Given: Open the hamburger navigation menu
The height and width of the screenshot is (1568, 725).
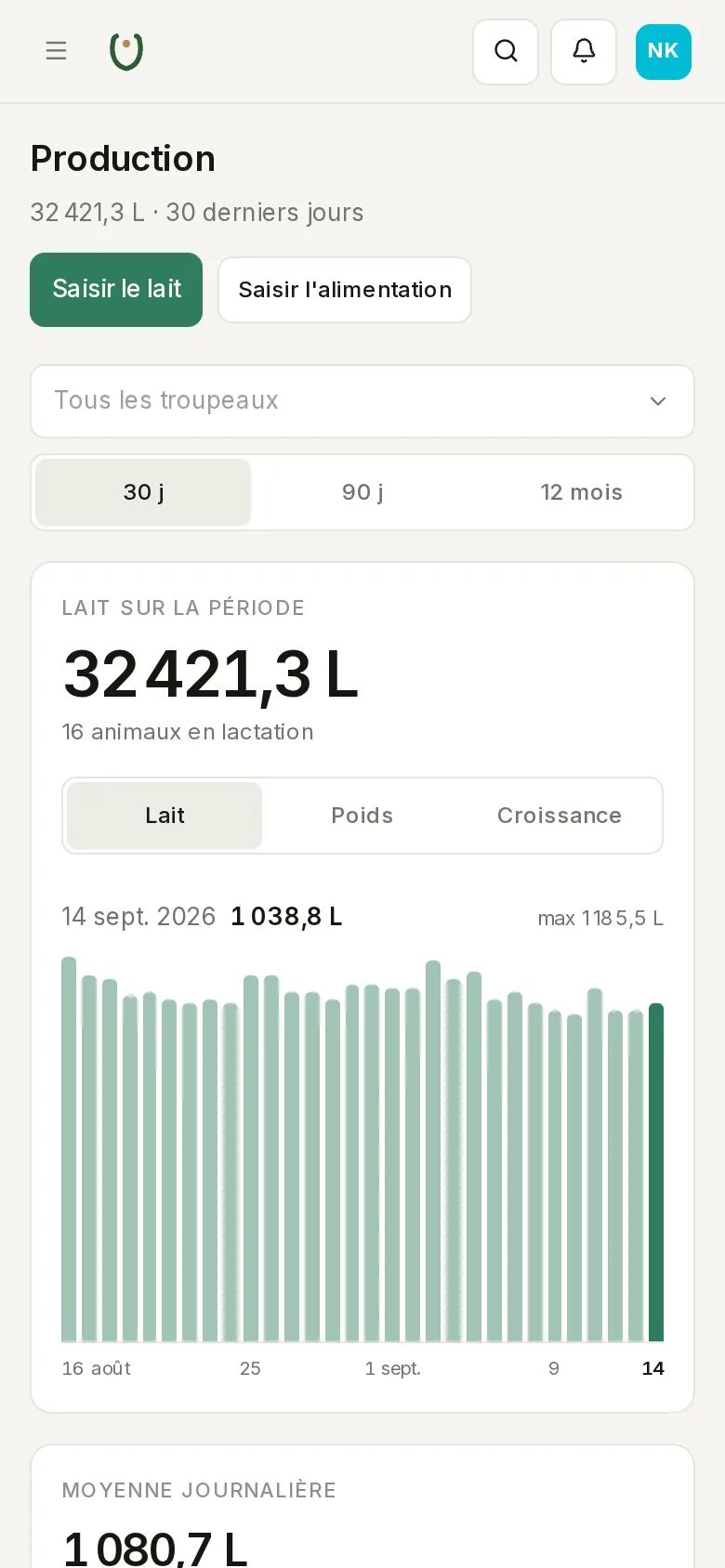Looking at the screenshot, I should (x=56, y=51).
